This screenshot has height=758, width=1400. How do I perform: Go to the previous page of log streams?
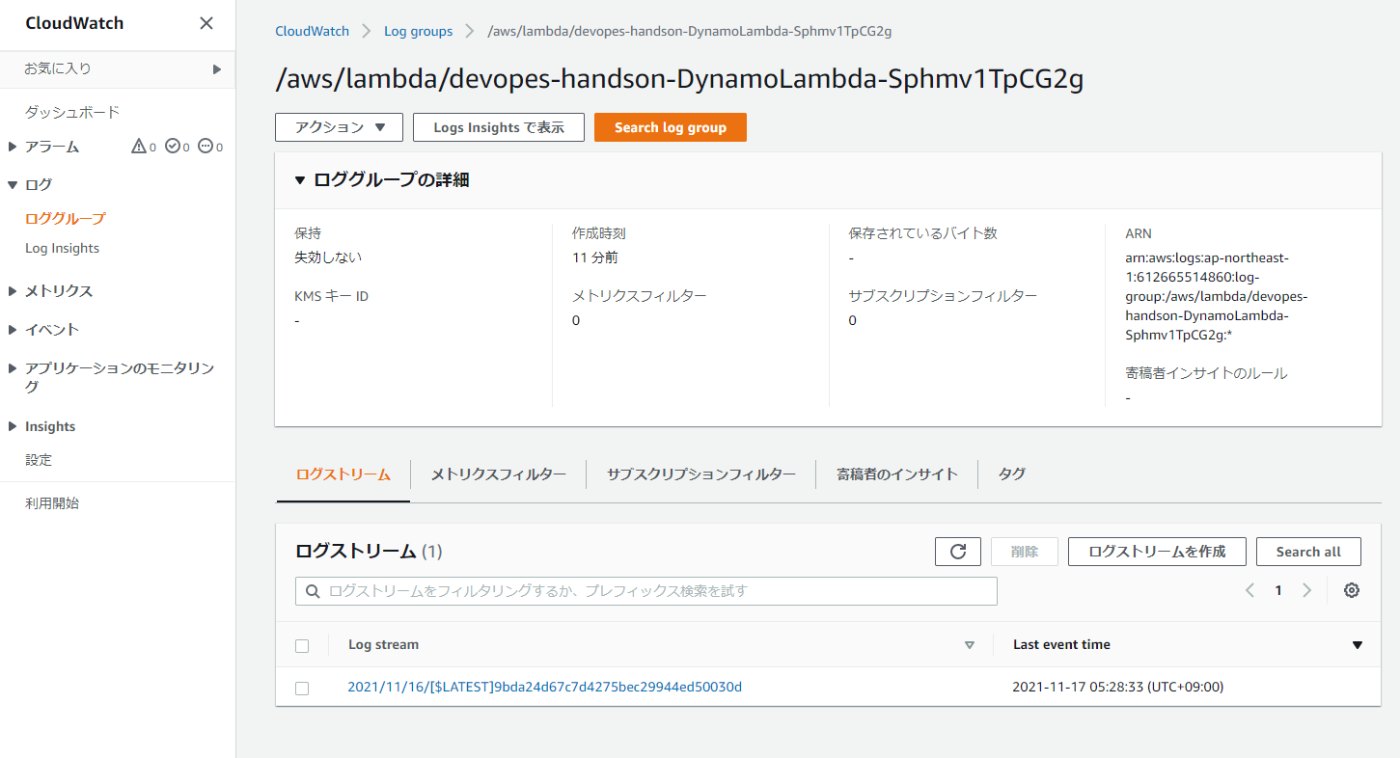point(1249,590)
